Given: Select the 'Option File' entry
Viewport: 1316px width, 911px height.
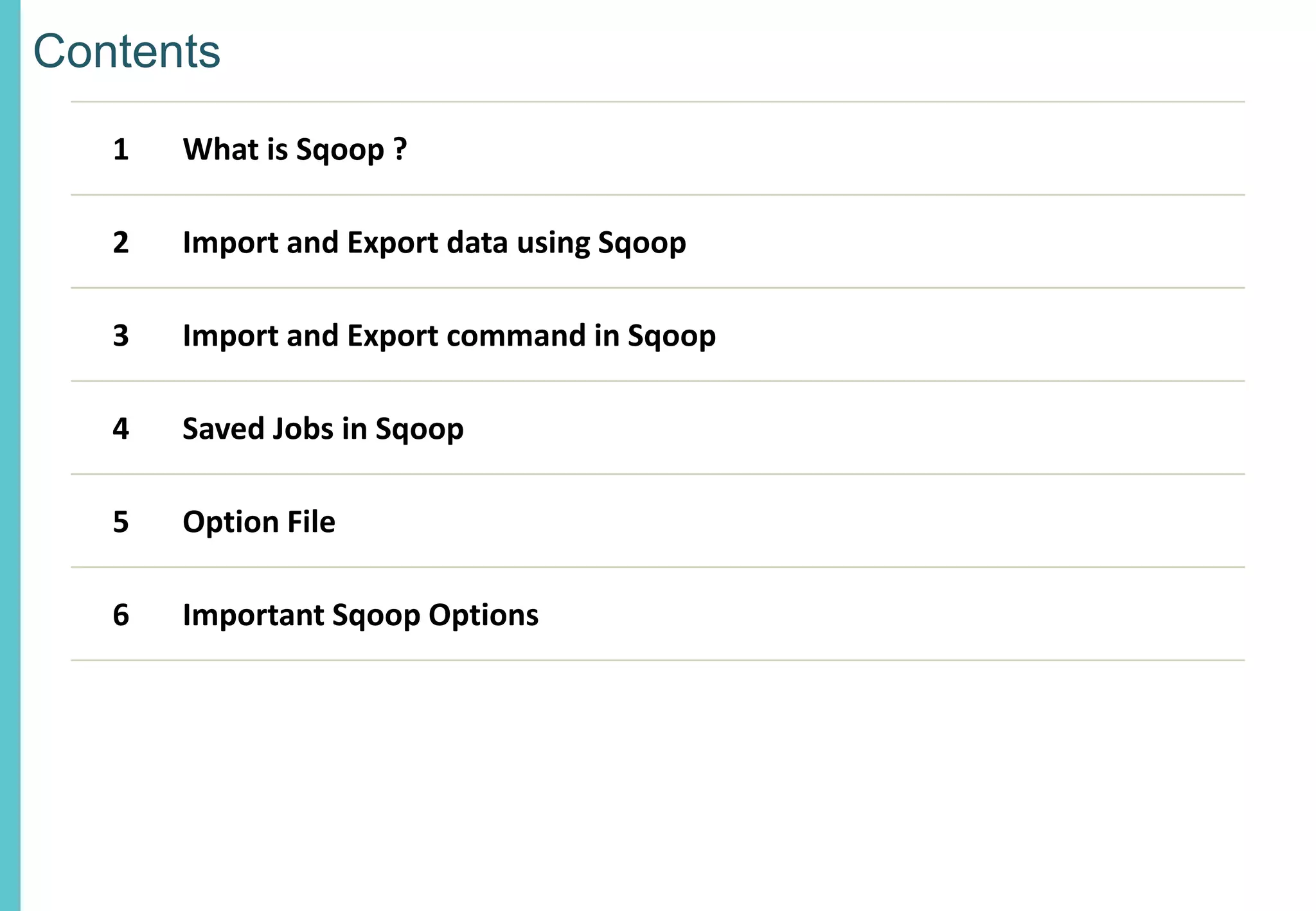Looking at the screenshot, I should [258, 522].
